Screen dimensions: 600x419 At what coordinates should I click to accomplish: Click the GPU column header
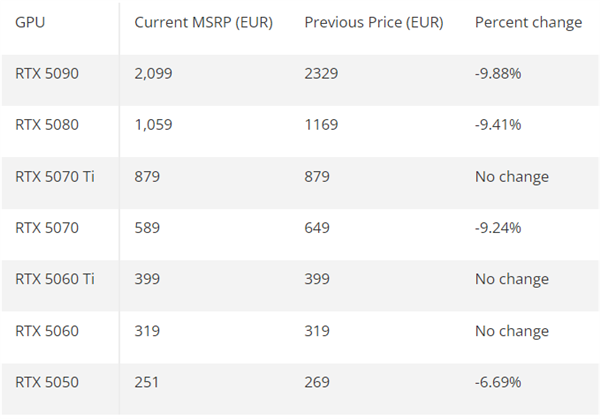pyautogui.click(x=29, y=22)
